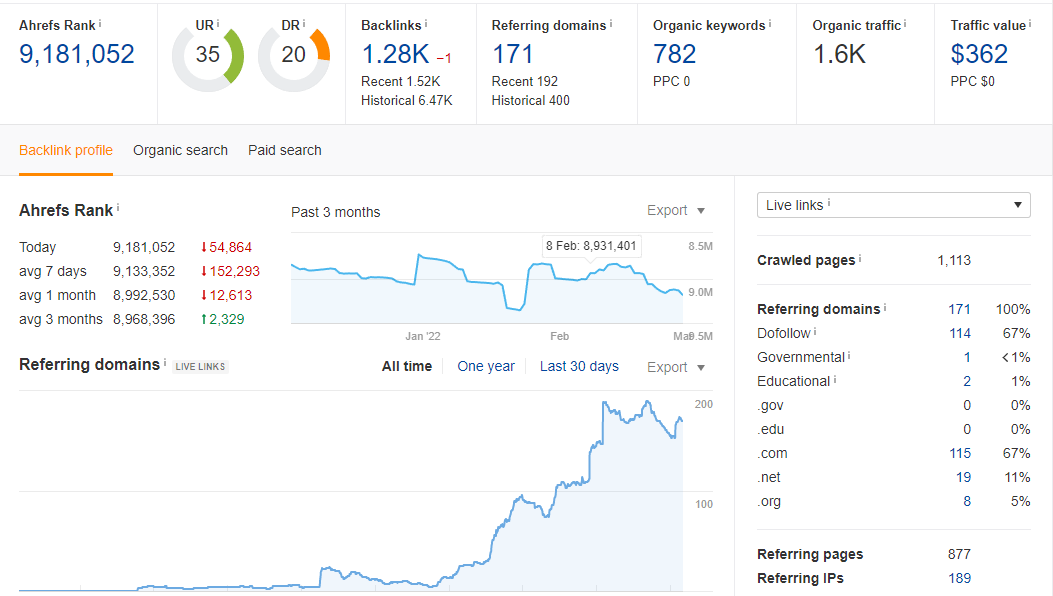Open Dofollow count 114
This screenshot has height=596, width=1053.
coord(960,333)
